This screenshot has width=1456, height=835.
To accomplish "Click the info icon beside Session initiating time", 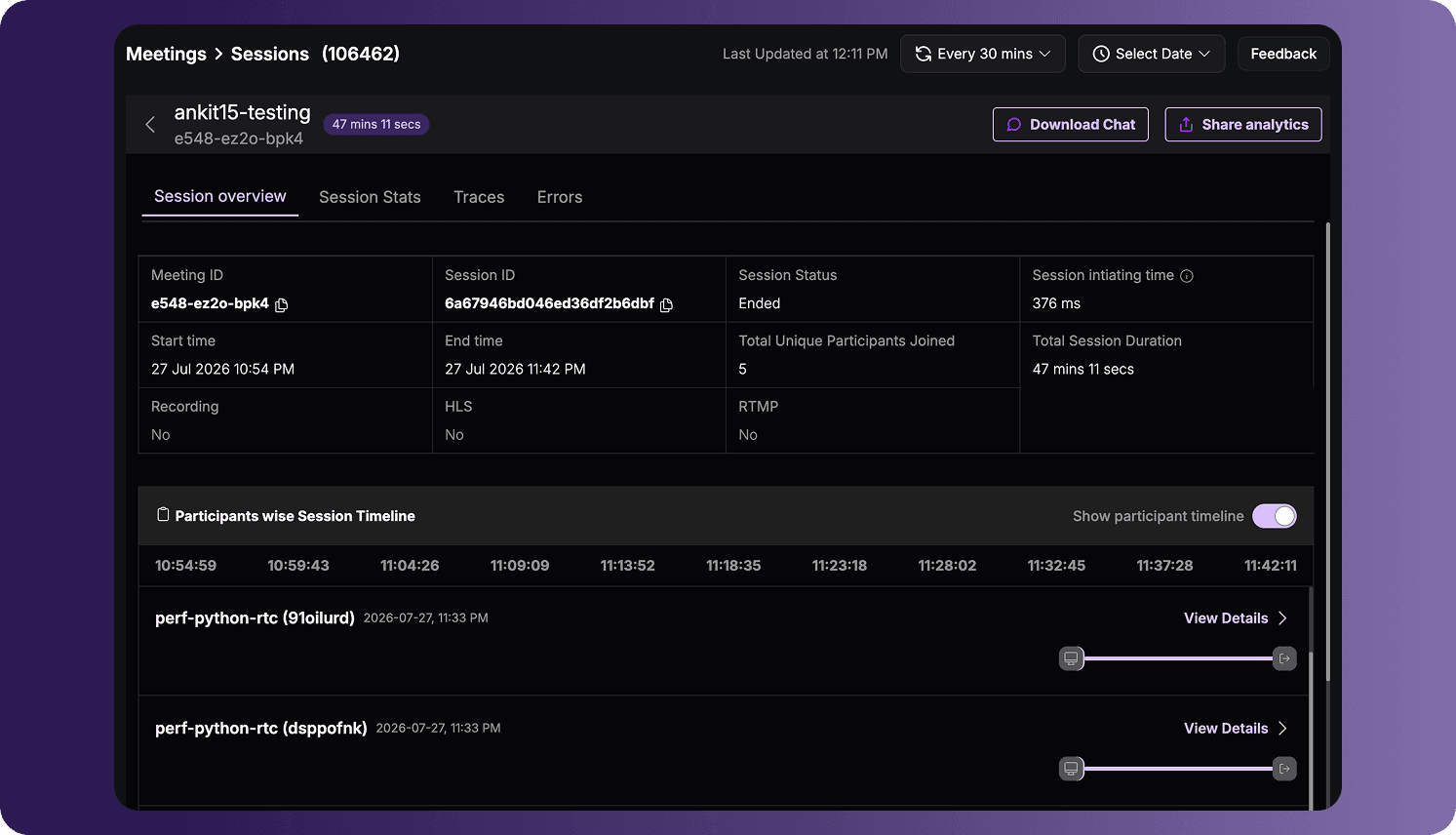I will click(1187, 276).
